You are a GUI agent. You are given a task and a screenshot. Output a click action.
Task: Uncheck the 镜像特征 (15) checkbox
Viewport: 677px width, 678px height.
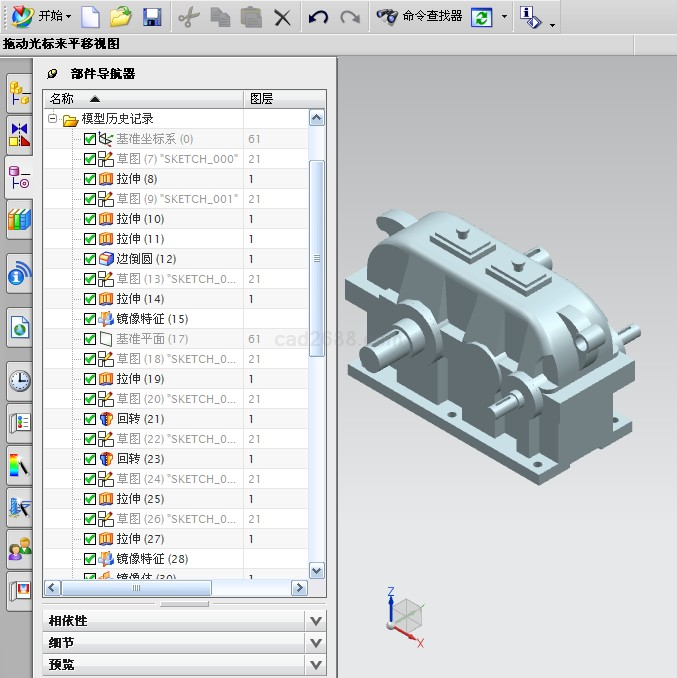point(90,319)
